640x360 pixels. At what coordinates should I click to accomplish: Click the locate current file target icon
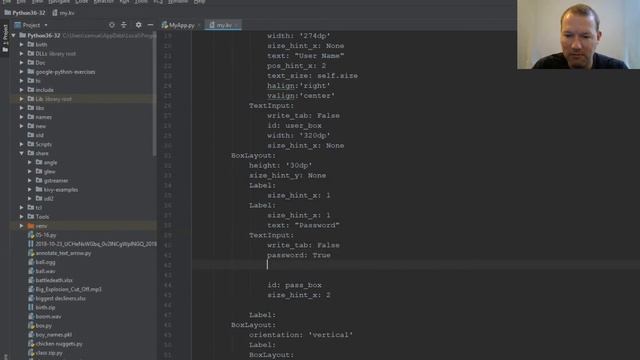tap(111, 25)
